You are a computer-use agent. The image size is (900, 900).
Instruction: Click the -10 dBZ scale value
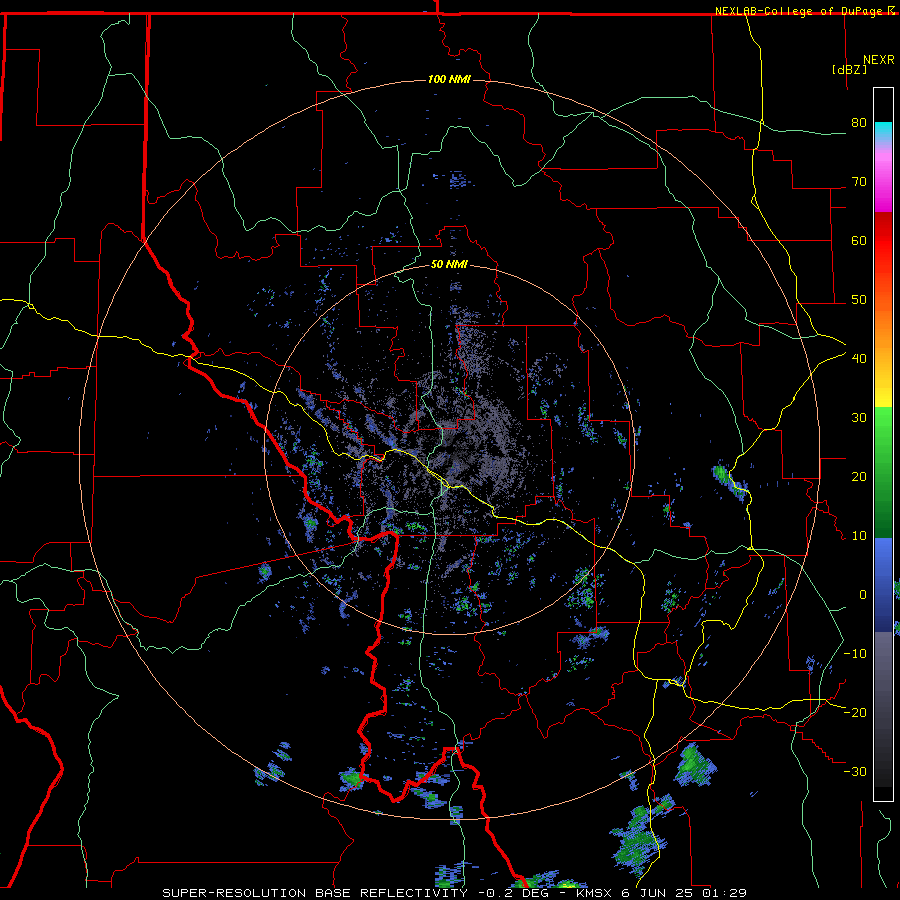coord(855,654)
